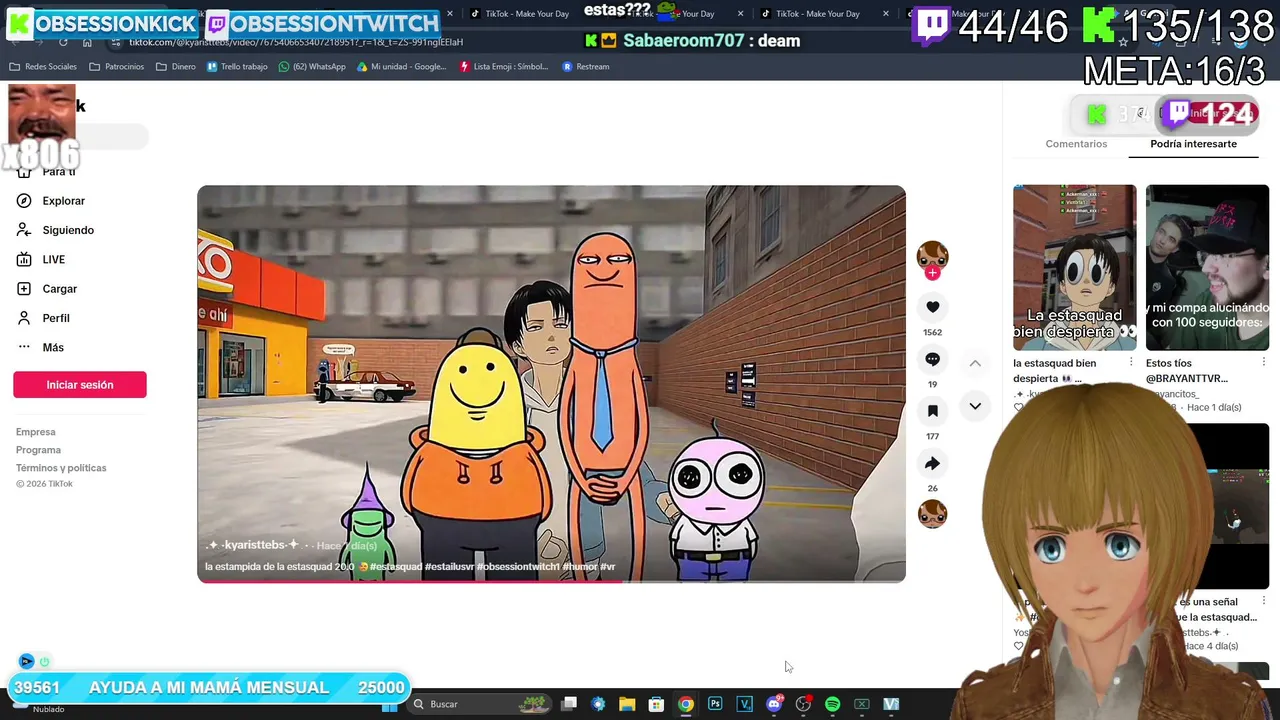
Task: Open more options for 'Estos tíos @BRAYANTTVR'
Action: click(1264, 362)
